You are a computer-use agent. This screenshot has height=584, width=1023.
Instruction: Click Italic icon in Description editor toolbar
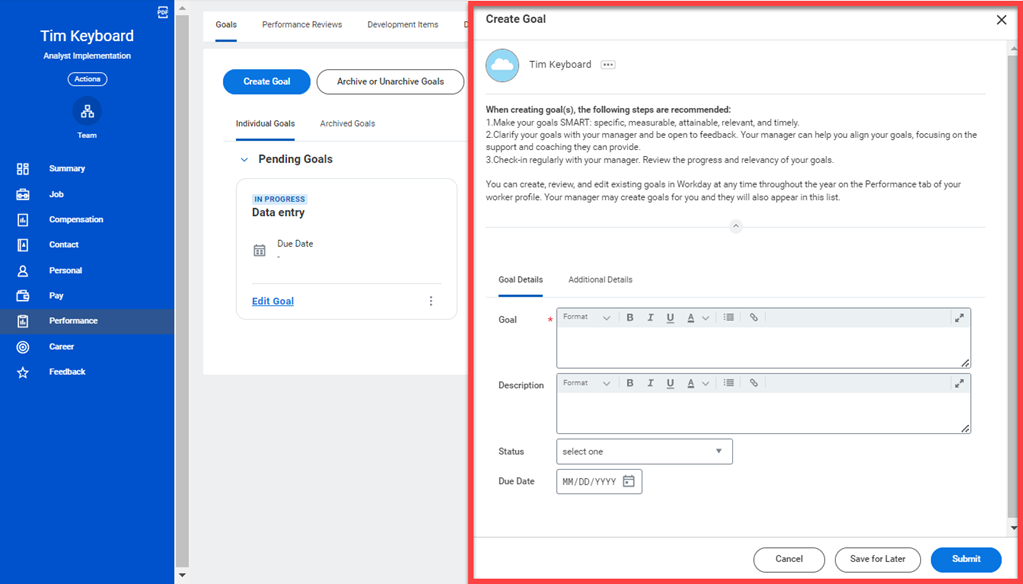(650, 383)
